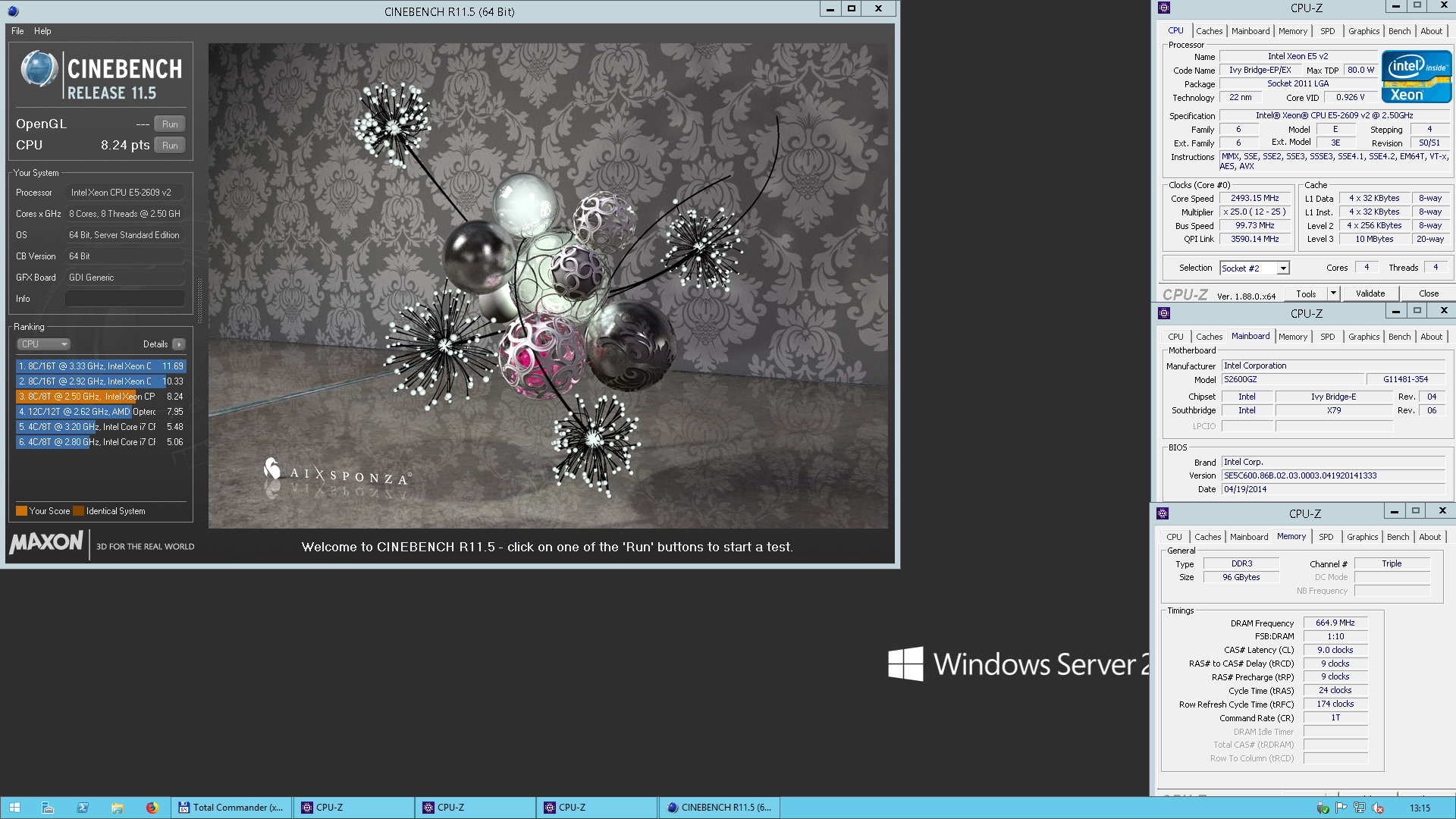Image resolution: width=1456 pixels, height=819 pixels.
Task: Open File Explorer from taskbar
Action: click(118, 808)
